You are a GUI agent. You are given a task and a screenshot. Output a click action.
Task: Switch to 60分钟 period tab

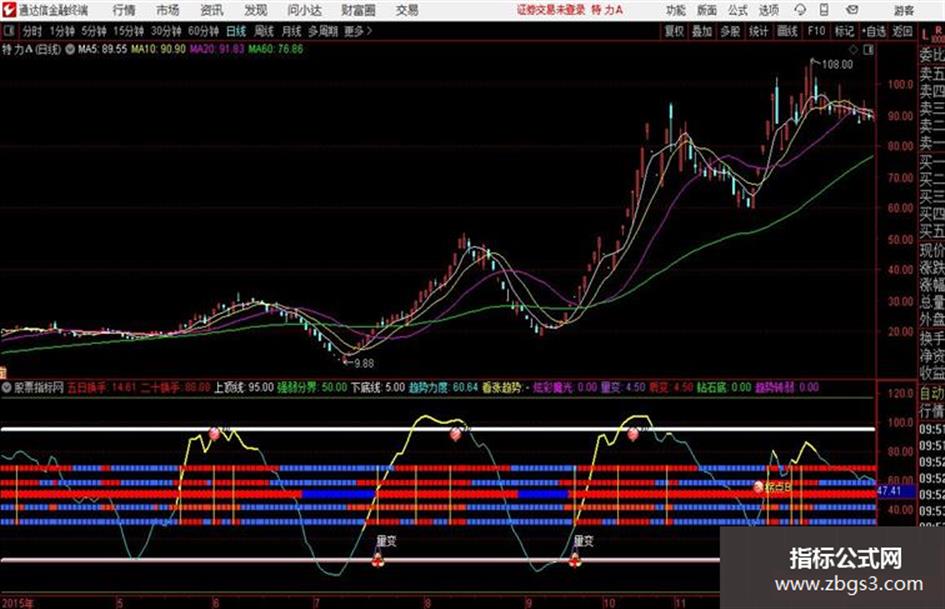pos(203,31)
